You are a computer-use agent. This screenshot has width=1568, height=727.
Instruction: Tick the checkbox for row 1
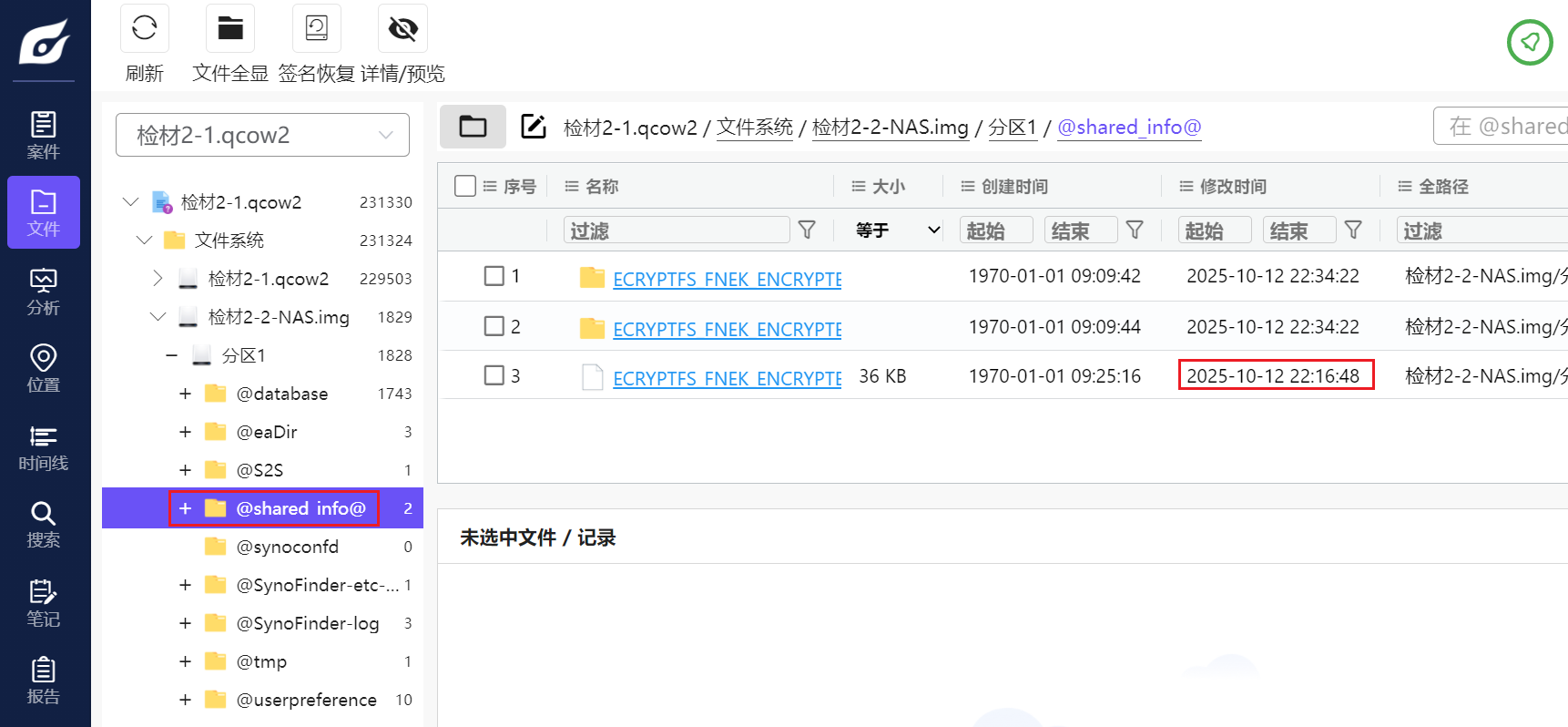point(494,276)
